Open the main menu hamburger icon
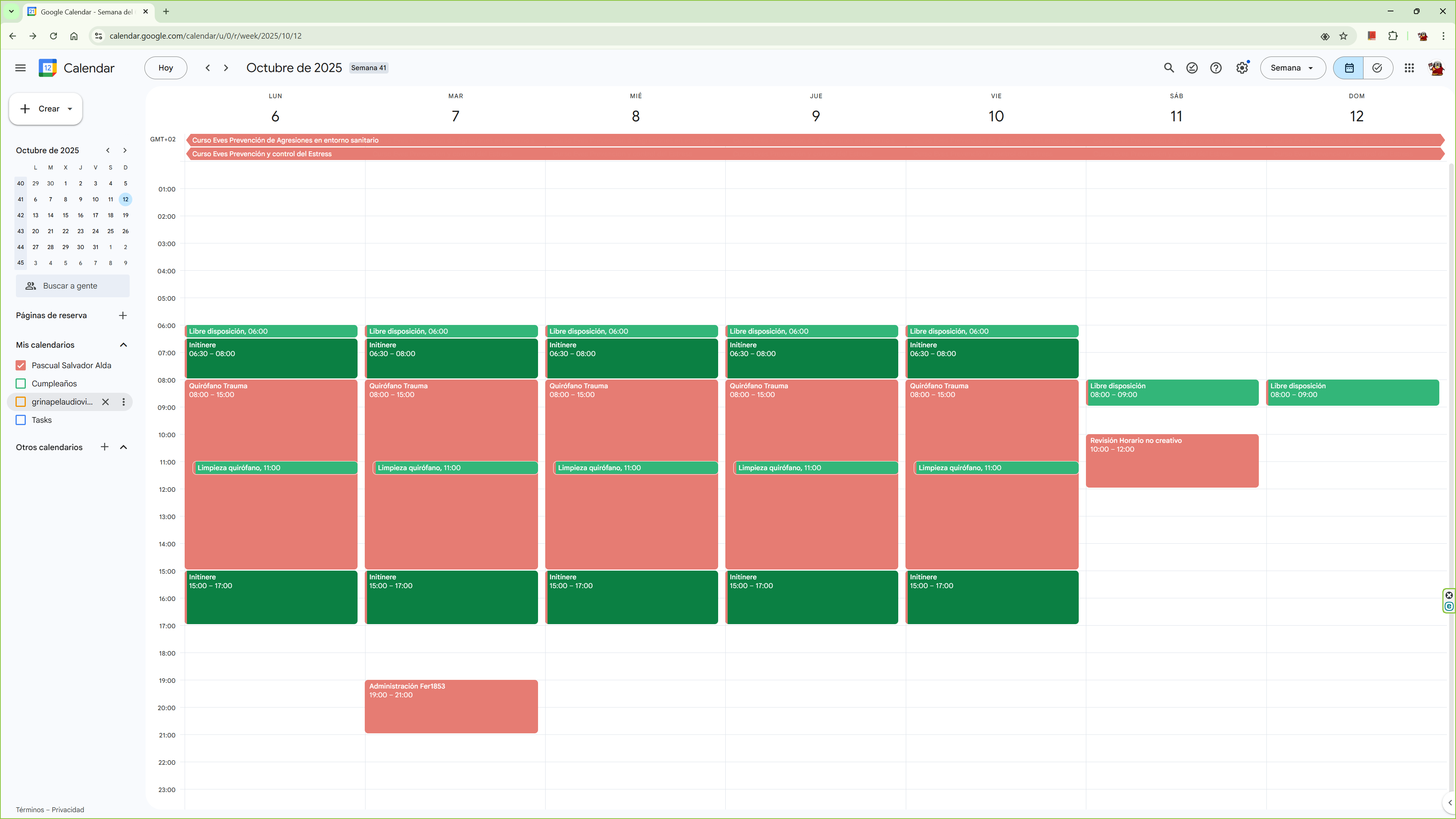The width and height of the screenshot is (1456, 819). pos(20,68)
